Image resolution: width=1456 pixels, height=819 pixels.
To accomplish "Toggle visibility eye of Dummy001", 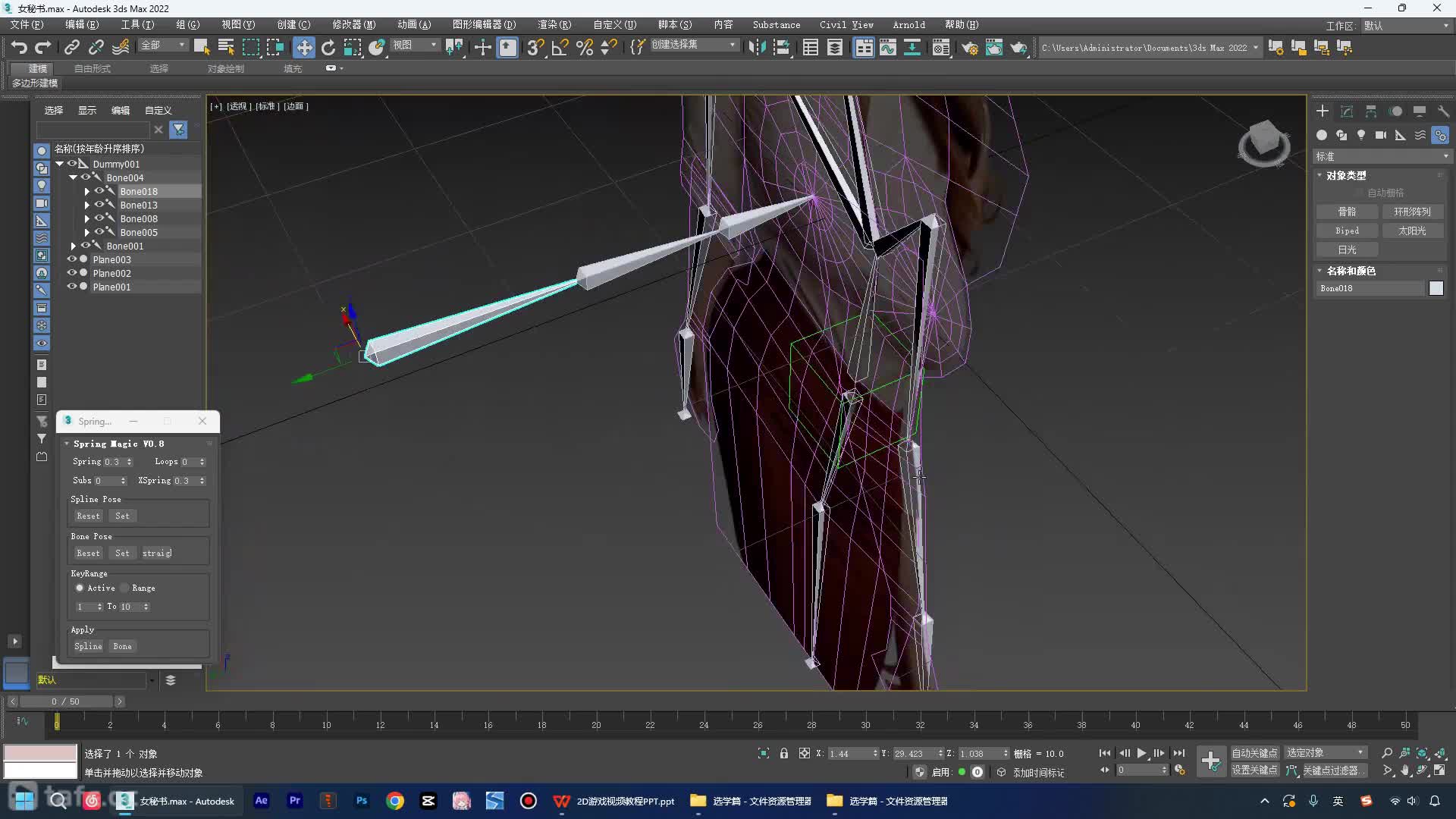I will coord(71,164).
